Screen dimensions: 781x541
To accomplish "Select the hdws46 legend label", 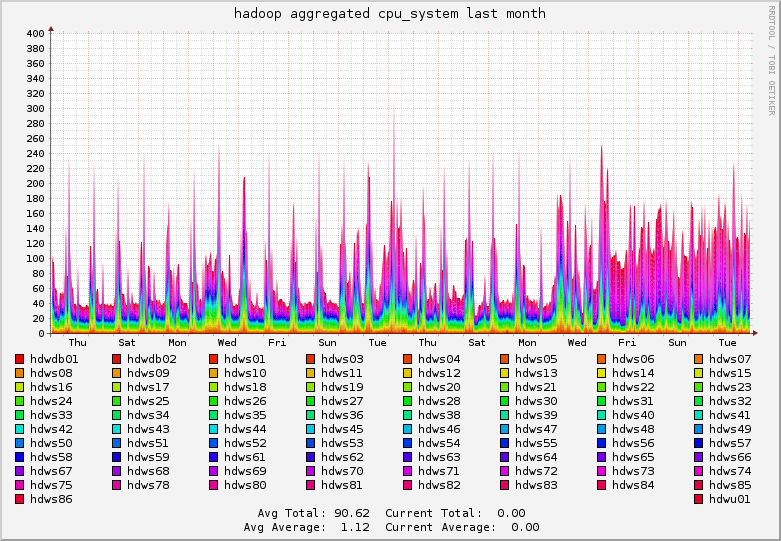I will coord(439,429).
